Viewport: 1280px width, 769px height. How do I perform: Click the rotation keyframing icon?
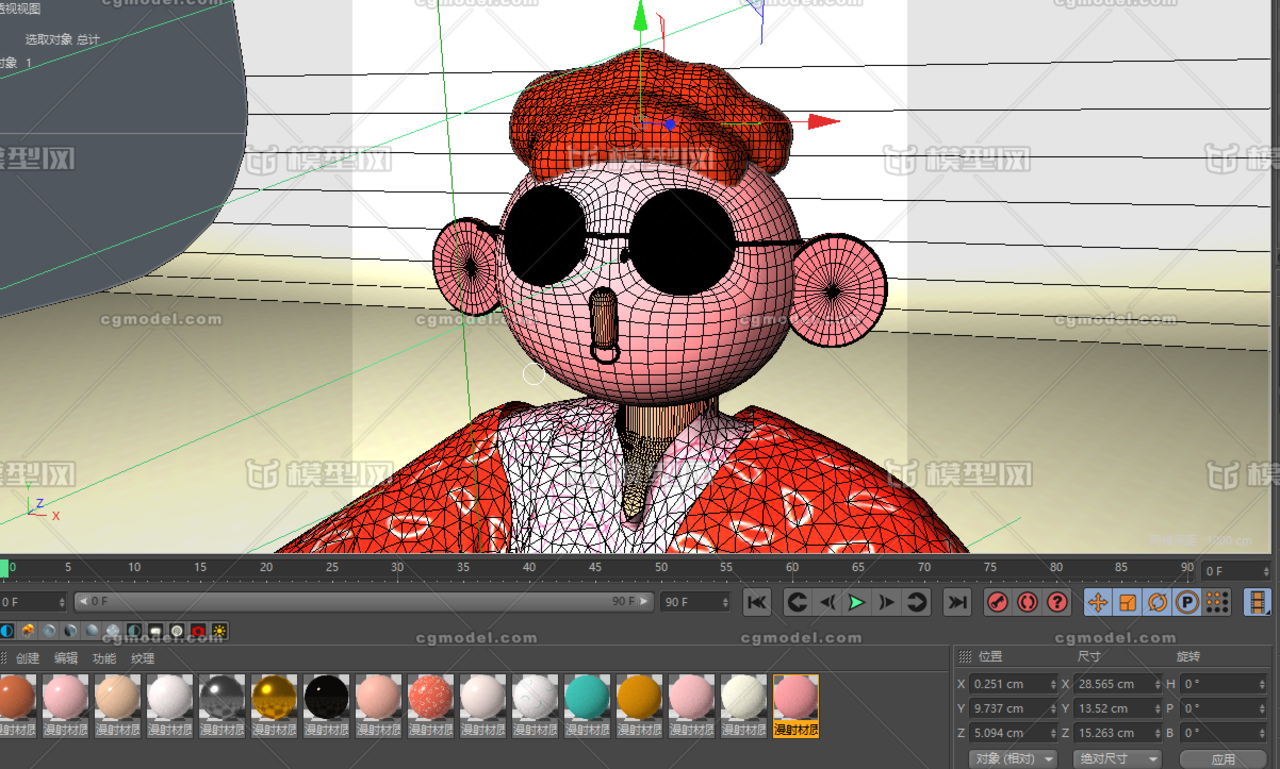click(x=1158, y=602)
